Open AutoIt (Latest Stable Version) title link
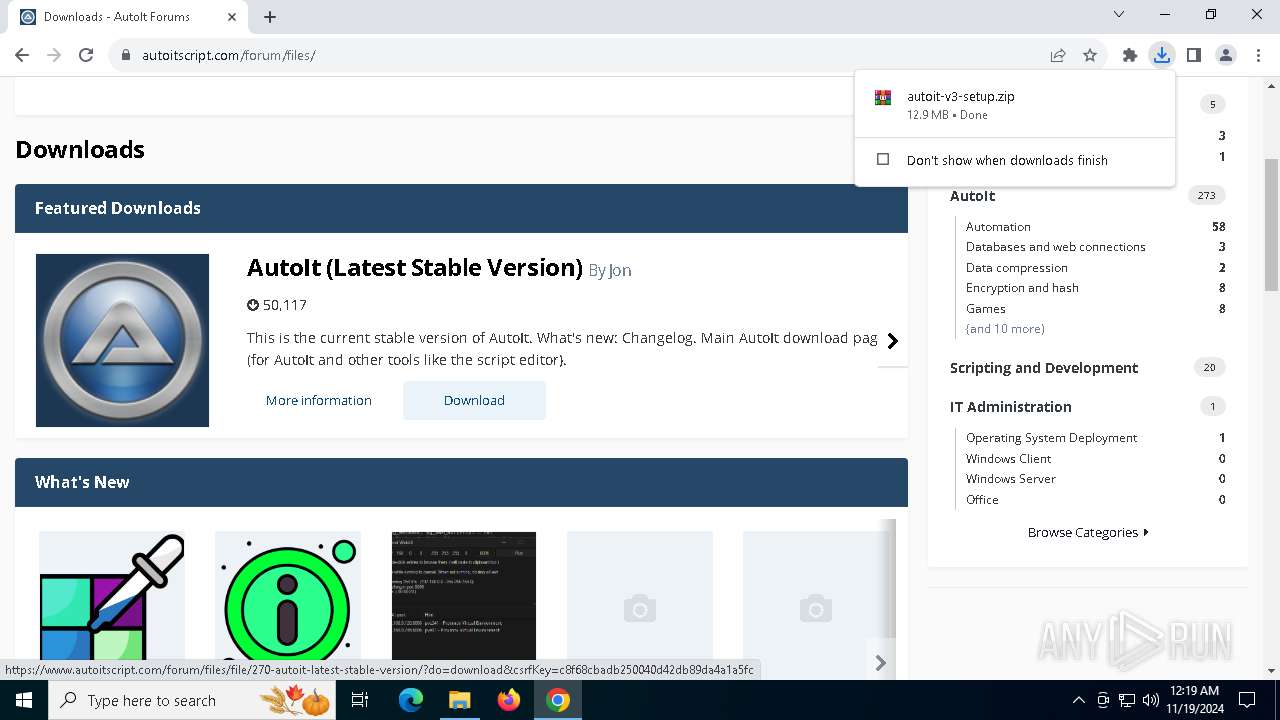Image resolution: width=1280 pixels, height=720 pixels. (x=415, y=268)
